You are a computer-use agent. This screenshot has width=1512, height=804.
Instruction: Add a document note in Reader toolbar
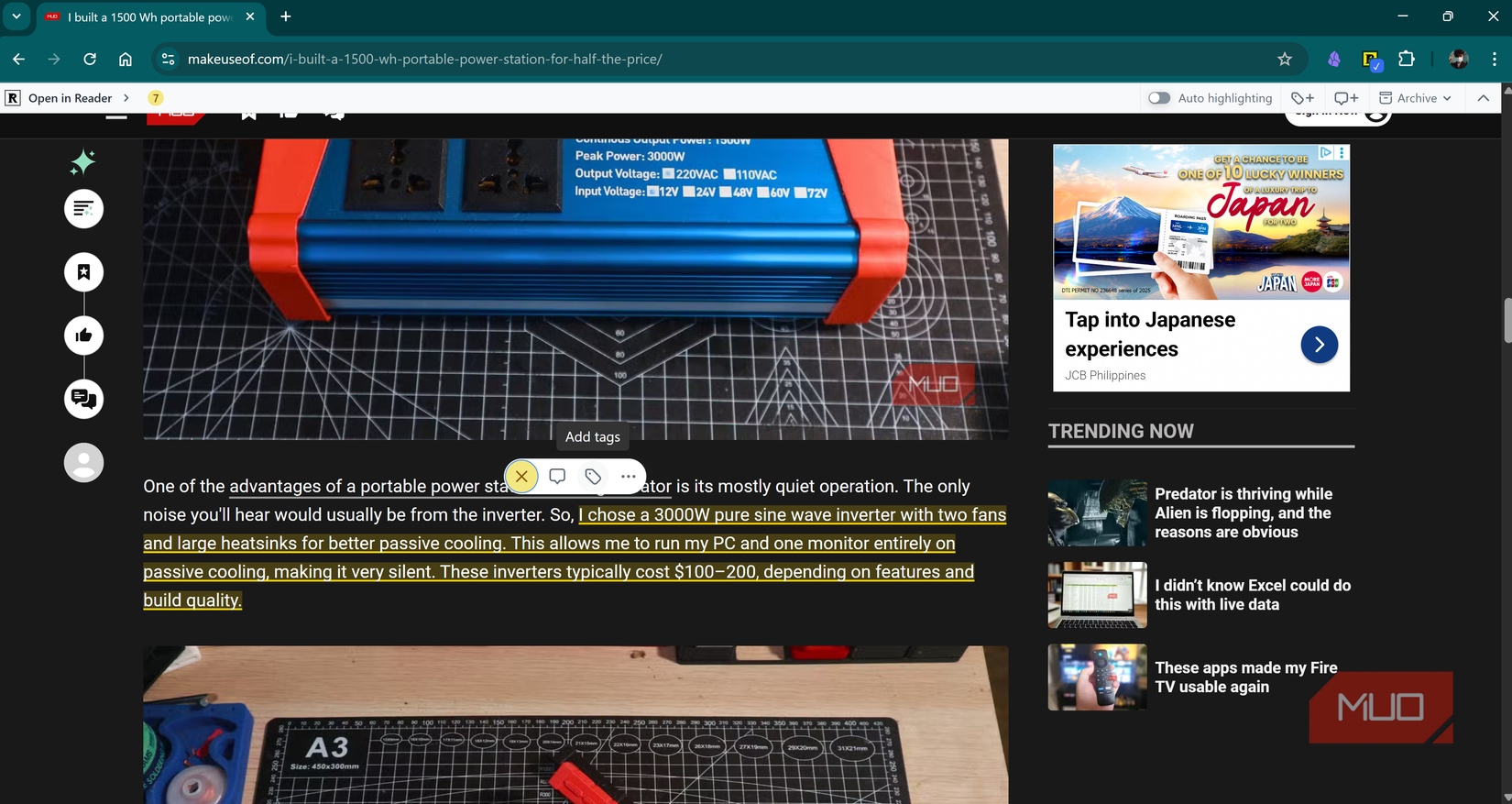(1346, 98)
